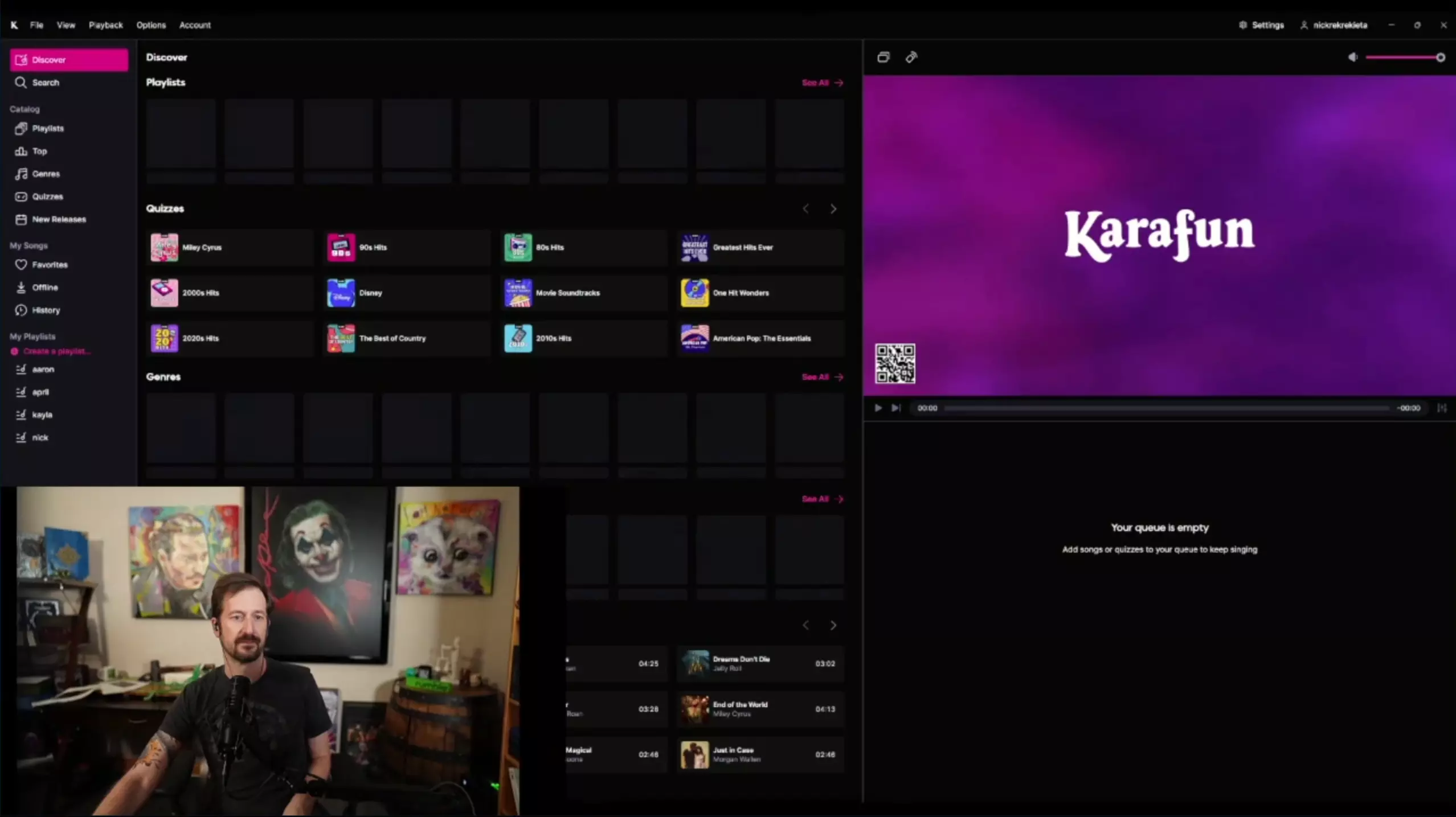Seek on the playback progress bar
The height and width of the screenshot is (817, 1456).
1167,408
